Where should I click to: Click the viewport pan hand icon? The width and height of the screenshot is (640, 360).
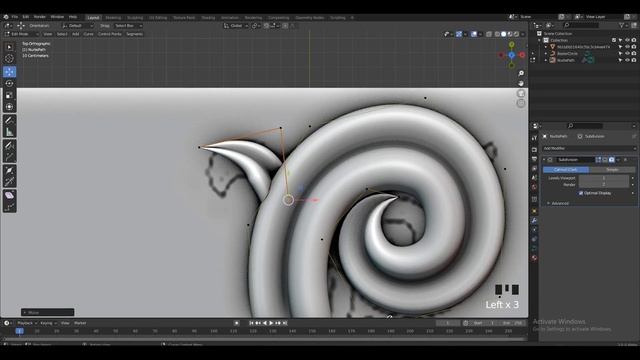click(x=521, y=83)
